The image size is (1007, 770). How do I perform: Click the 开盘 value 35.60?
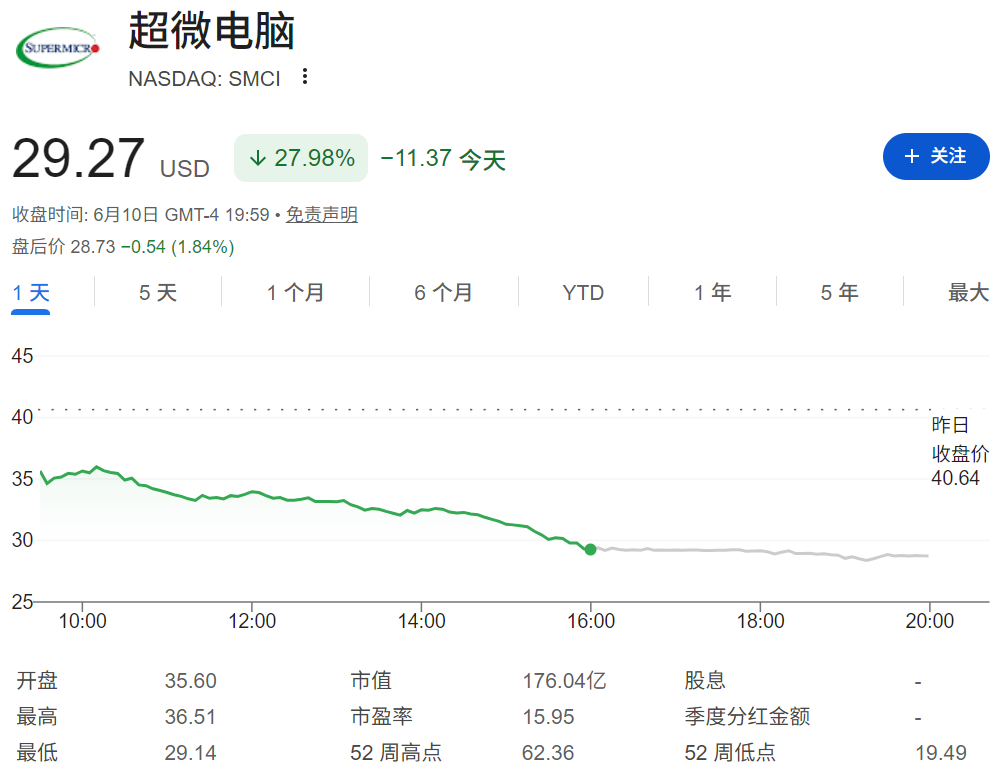(190, 681)
